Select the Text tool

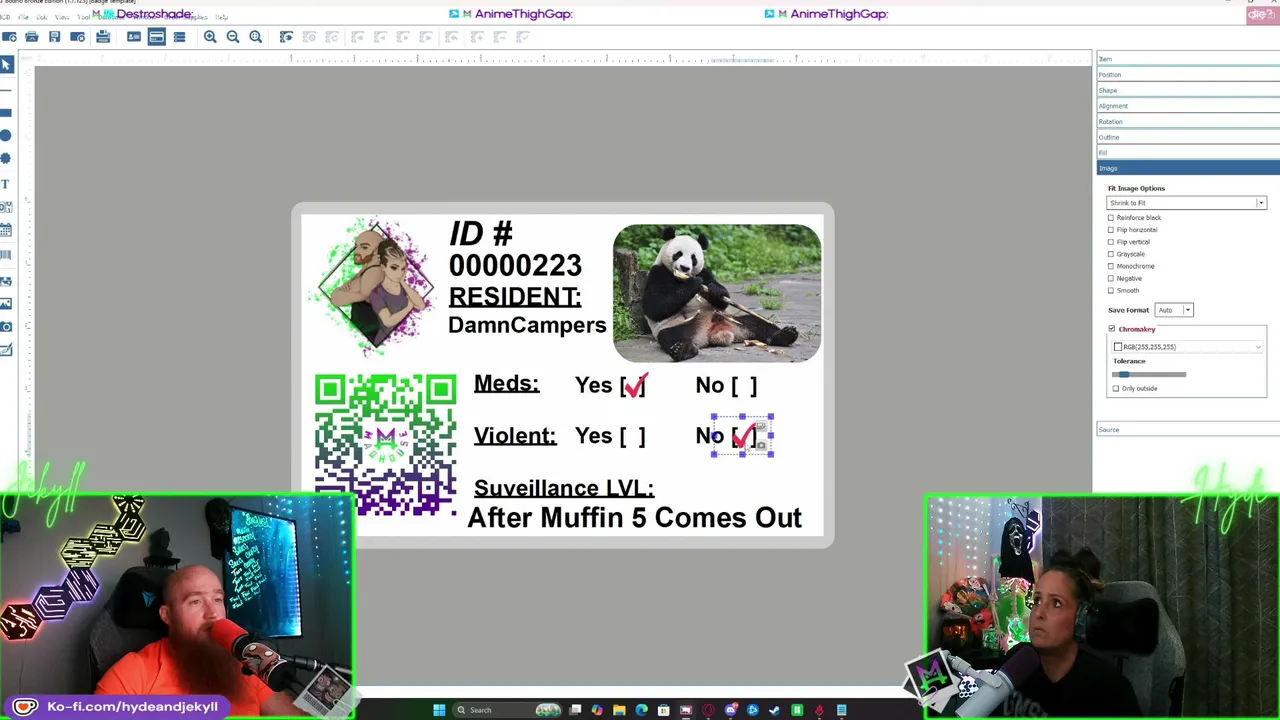[6, 184]
